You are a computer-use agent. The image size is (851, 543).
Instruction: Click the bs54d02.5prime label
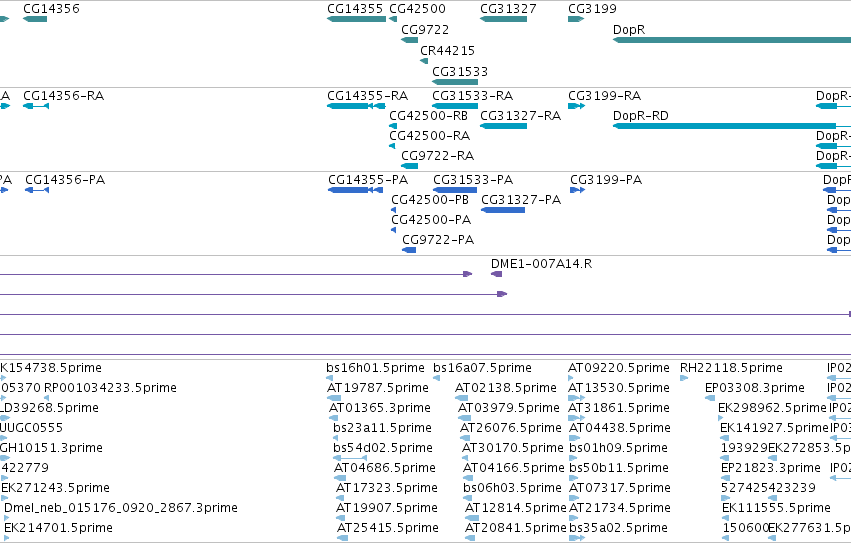coord(383,448)
